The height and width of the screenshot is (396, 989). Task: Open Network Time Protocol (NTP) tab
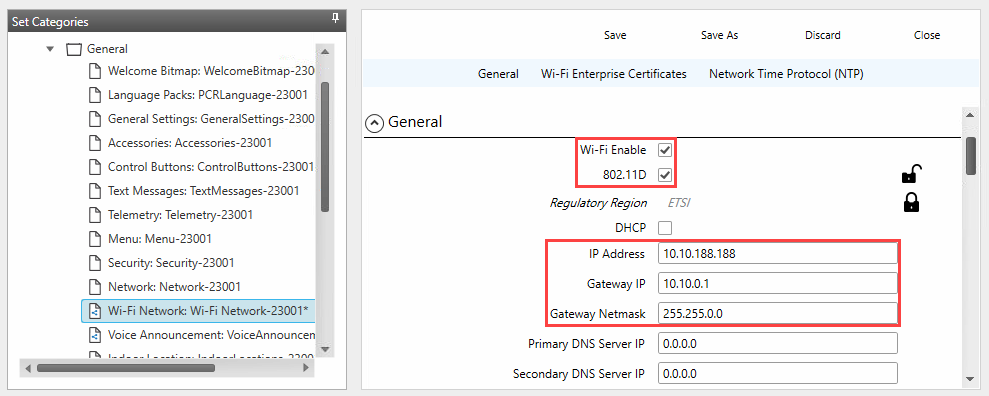[786, 74]
